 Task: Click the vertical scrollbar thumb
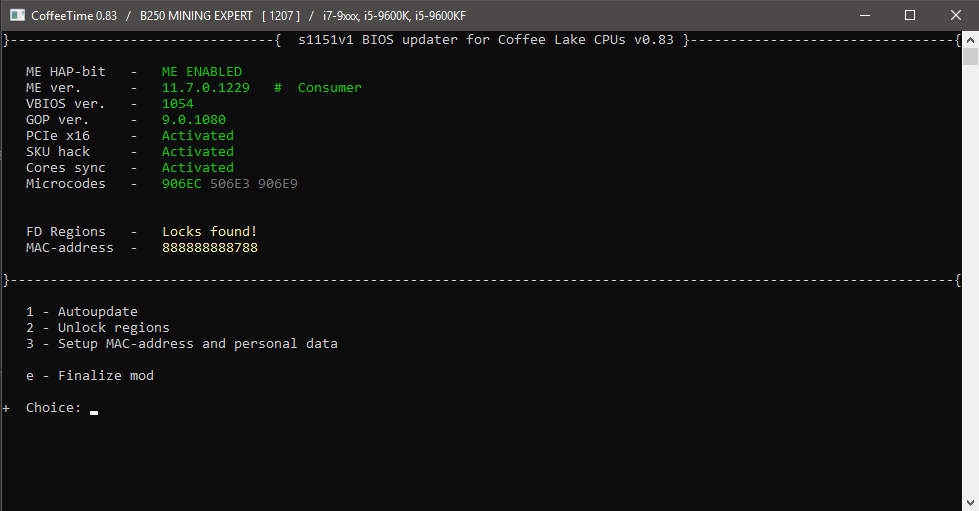pos(970,56)
